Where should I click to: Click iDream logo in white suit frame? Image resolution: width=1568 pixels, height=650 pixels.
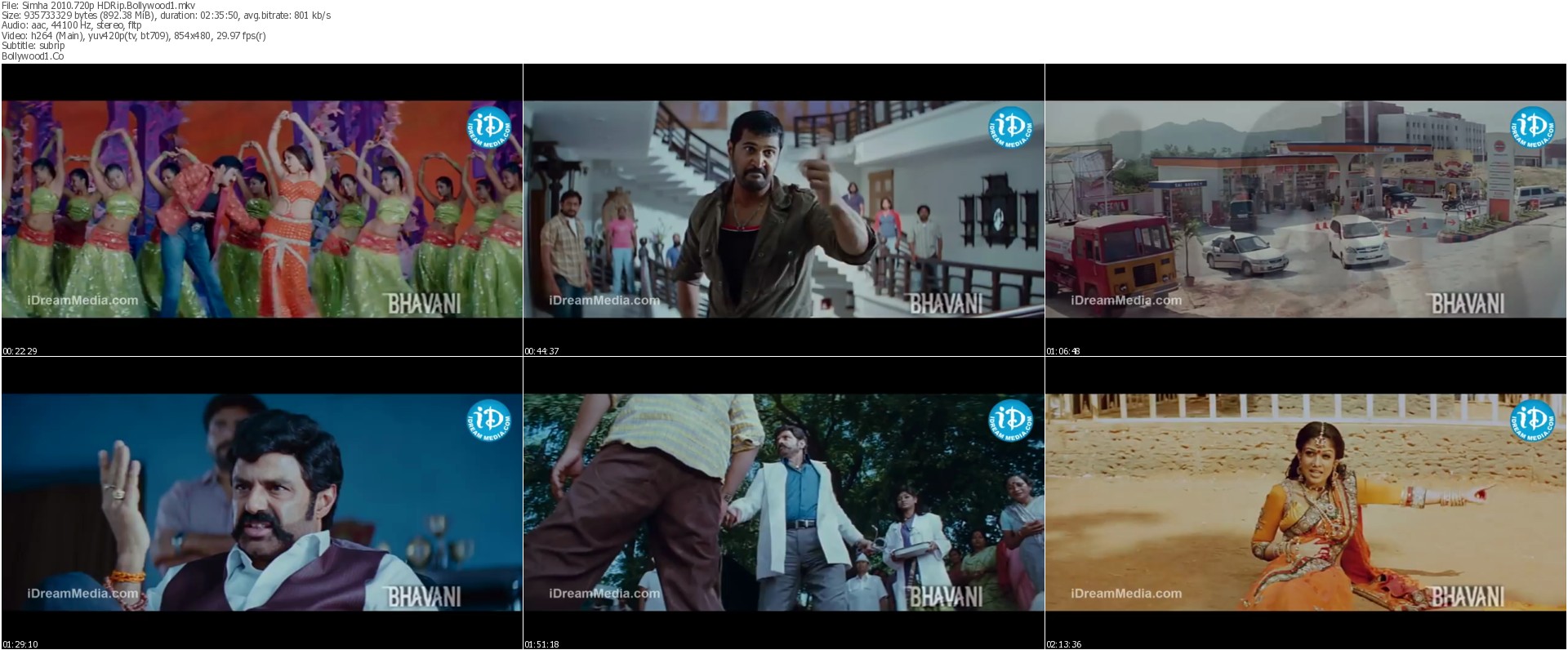1010,421
